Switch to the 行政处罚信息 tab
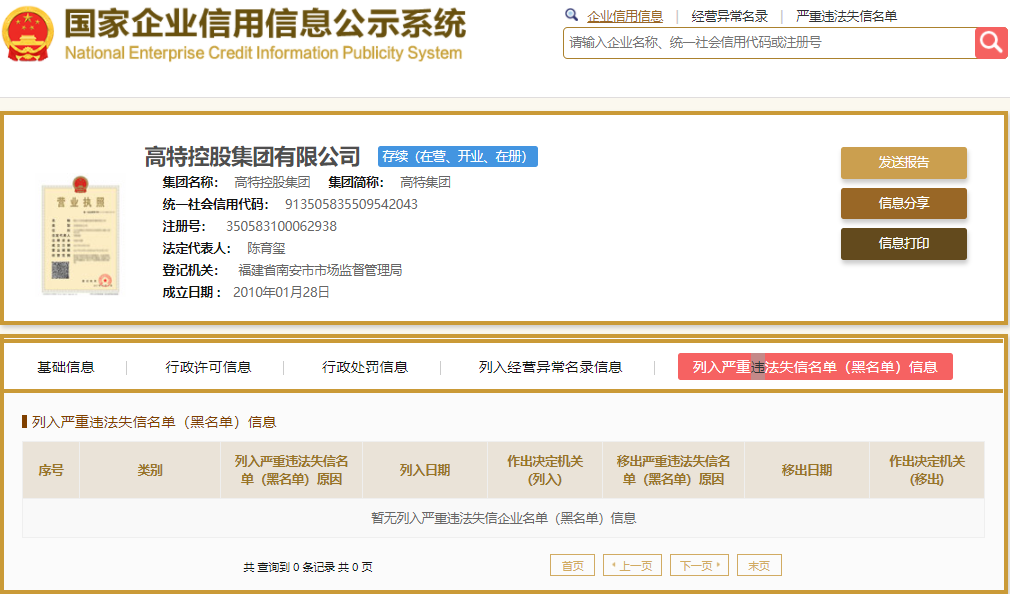This screenshot has width=1010, height=594. pos(365,367)
